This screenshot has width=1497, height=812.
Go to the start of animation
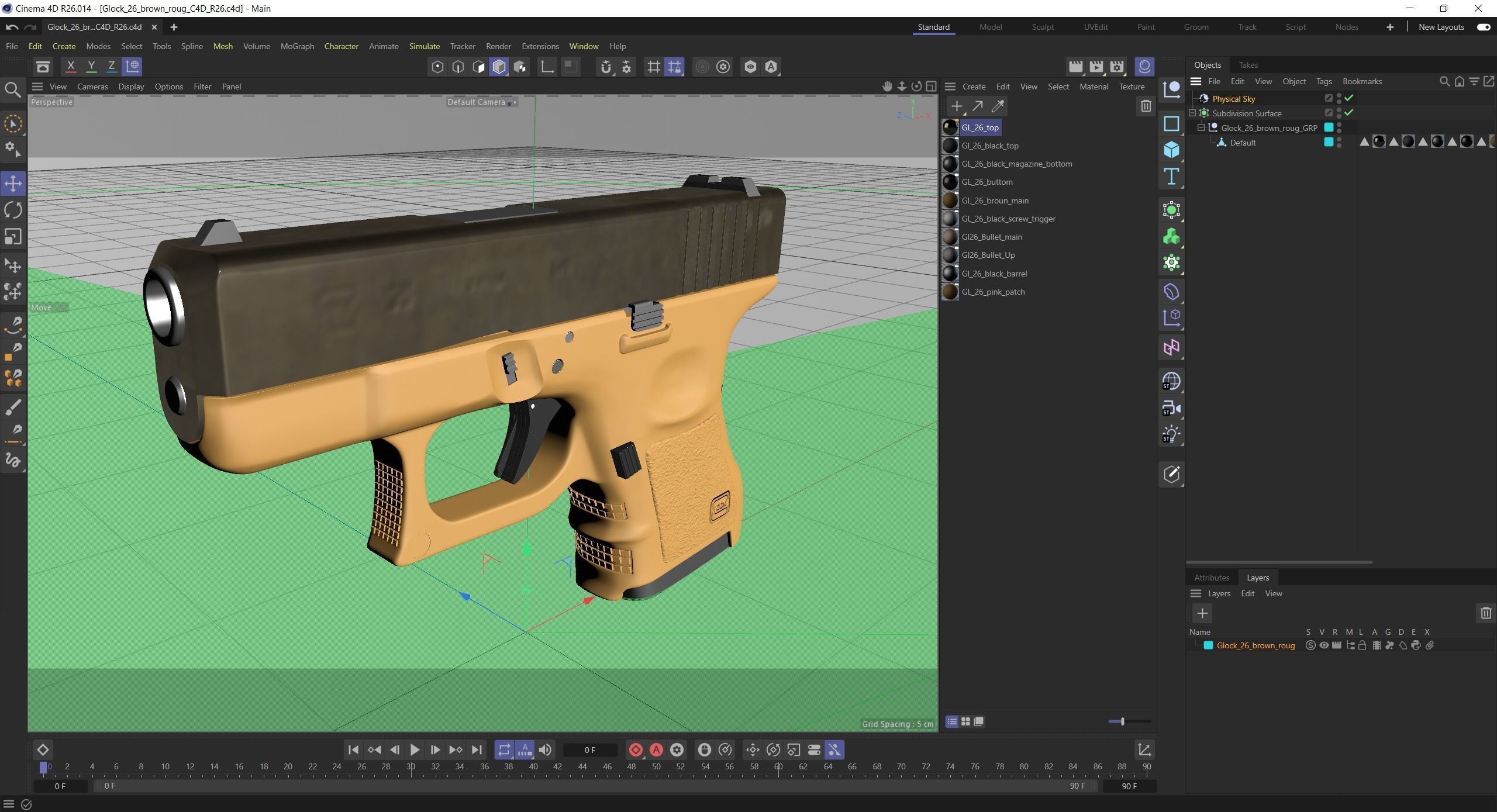(353, 749)
